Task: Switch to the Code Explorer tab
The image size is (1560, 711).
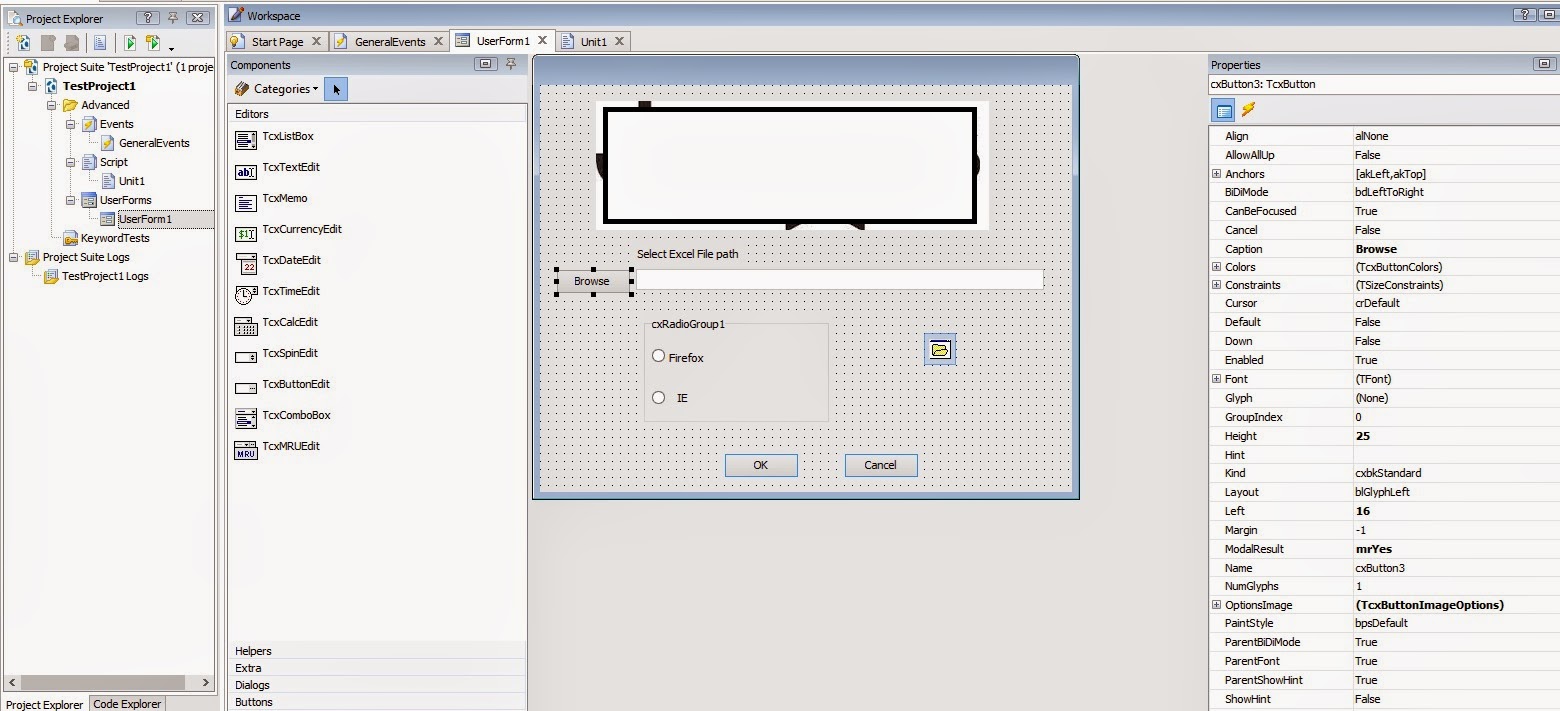Action: (x=126, y=704)
